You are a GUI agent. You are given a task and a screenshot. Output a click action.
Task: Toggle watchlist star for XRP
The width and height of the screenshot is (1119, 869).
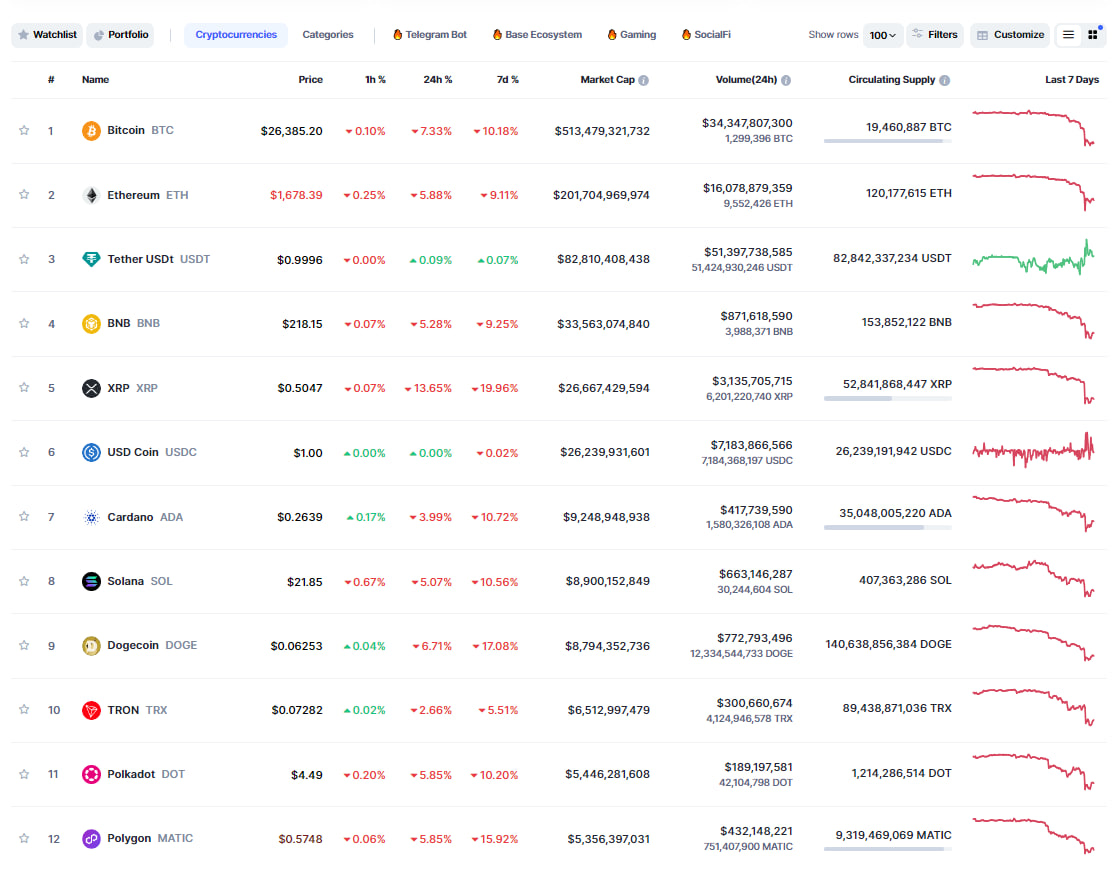point(24,387)
